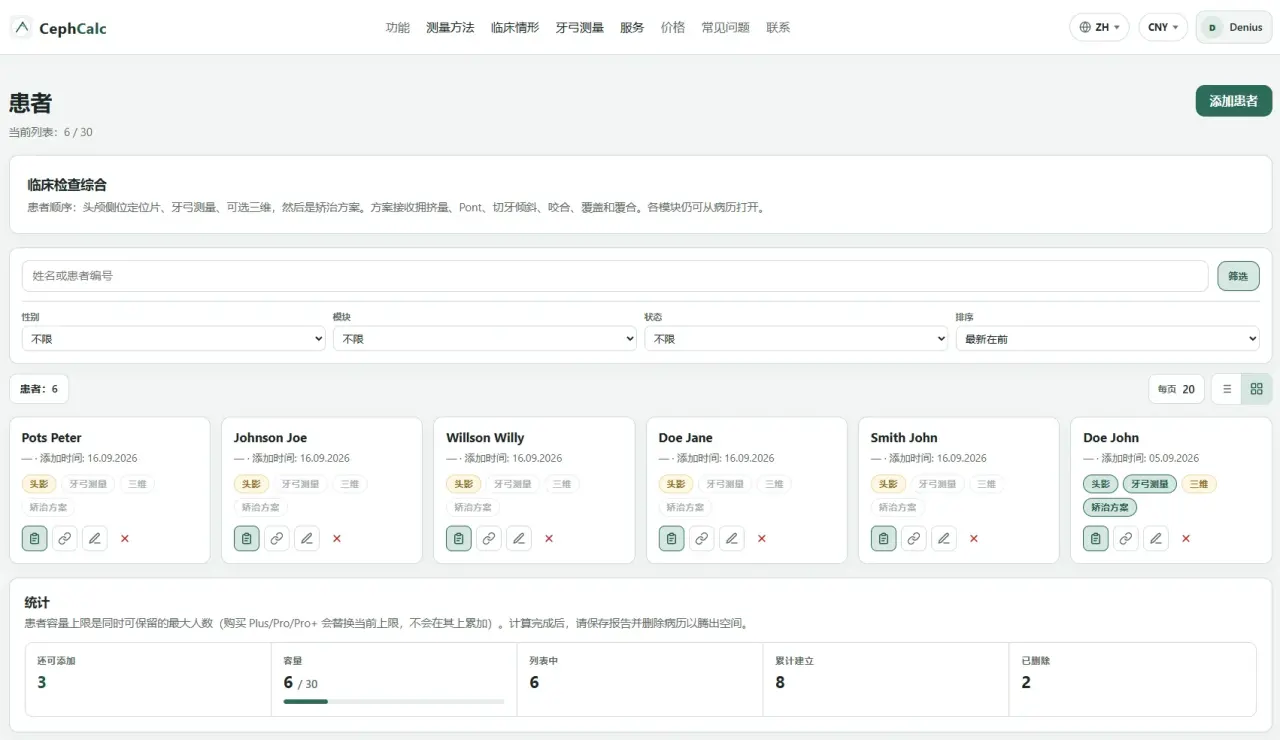1280x740 pixels.
Task: Click the 添加患者 button
Action: (x=1234, y=101)
